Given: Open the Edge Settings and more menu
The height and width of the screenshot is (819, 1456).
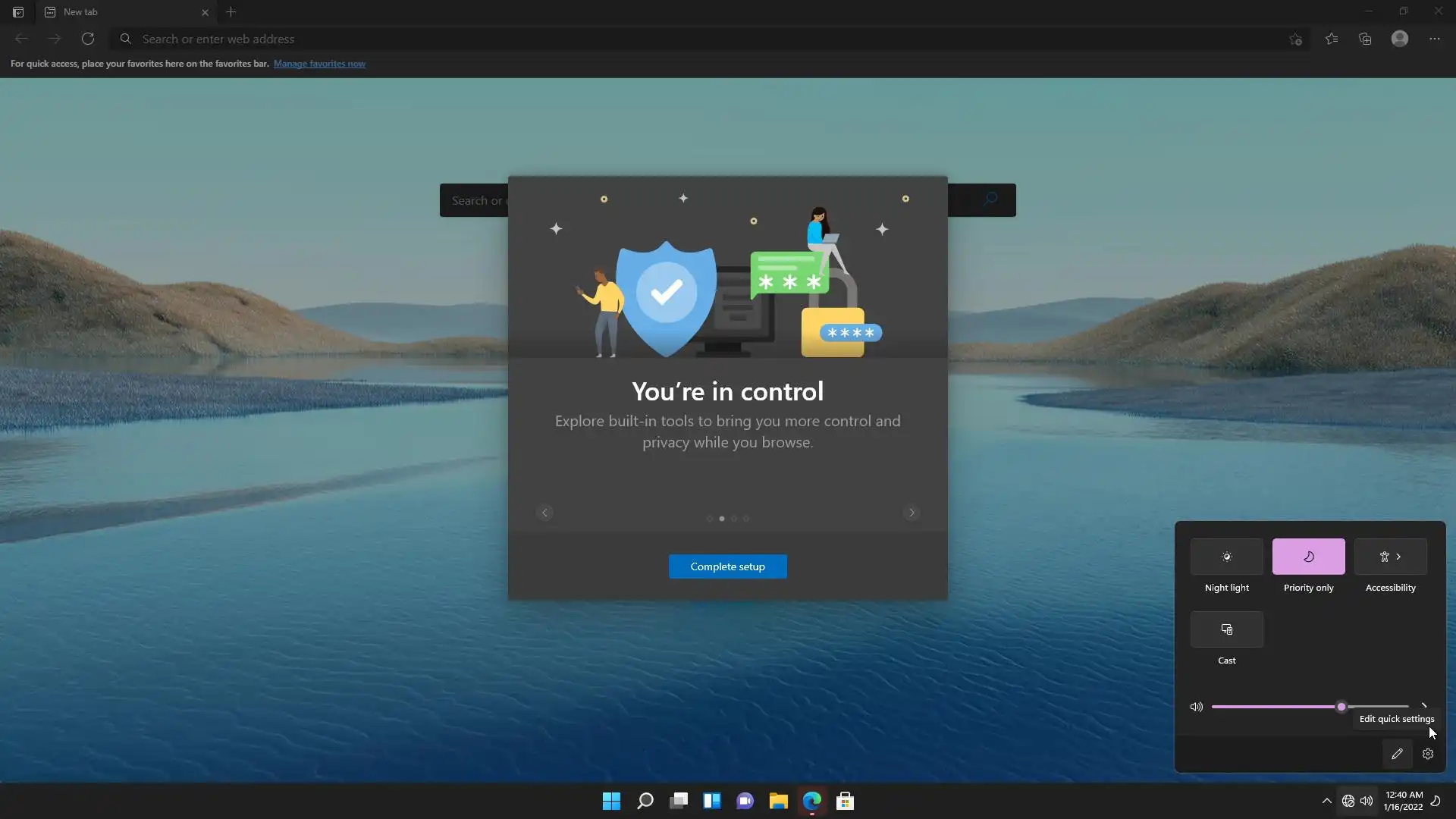Looking at the screenshot, I should click(1434, 39).
